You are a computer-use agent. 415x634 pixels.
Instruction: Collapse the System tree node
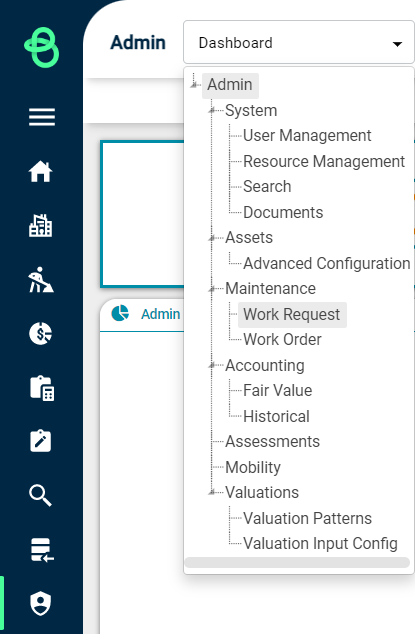[x=212, y=110]
